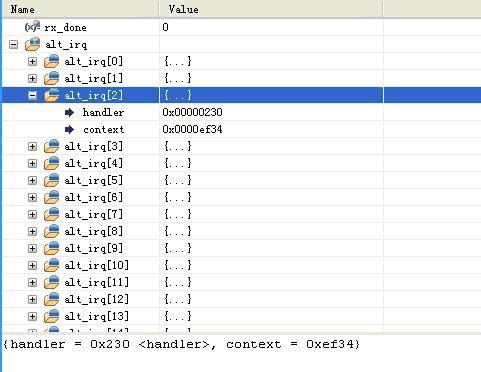Expand the alt_irq[9] entry
The image size is (481, 372).
tap(32, 248)
